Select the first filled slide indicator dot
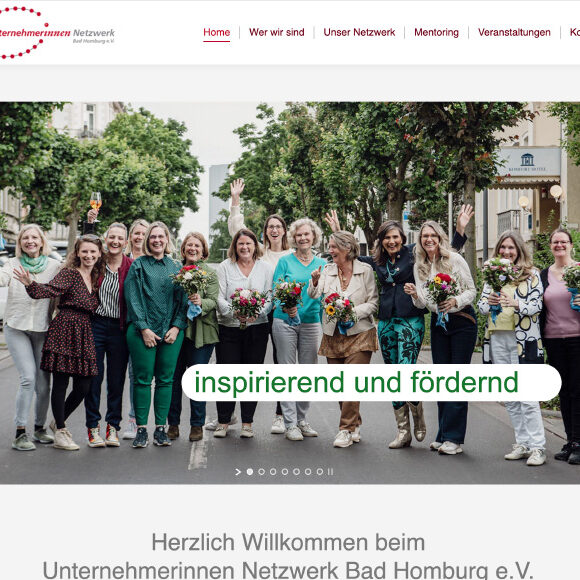The width and height of the screenshot is (580, 580). (250, 472)
